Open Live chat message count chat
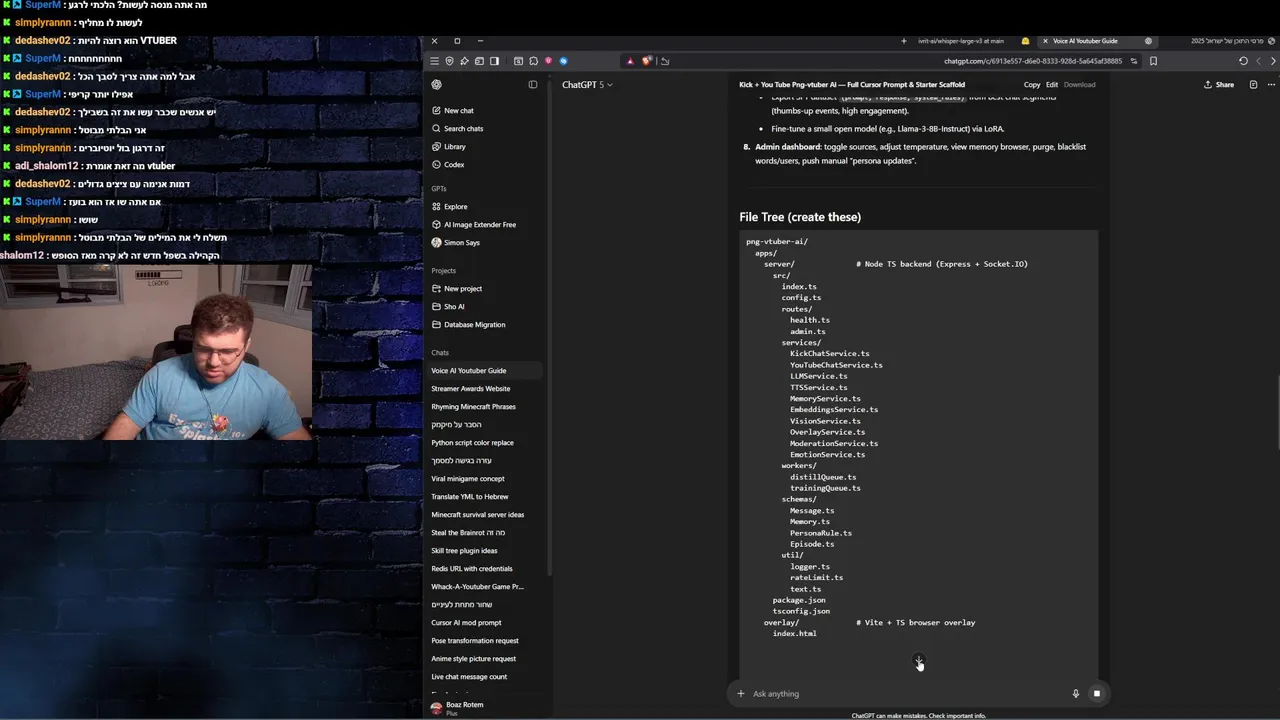 click(x=469, y=677)
